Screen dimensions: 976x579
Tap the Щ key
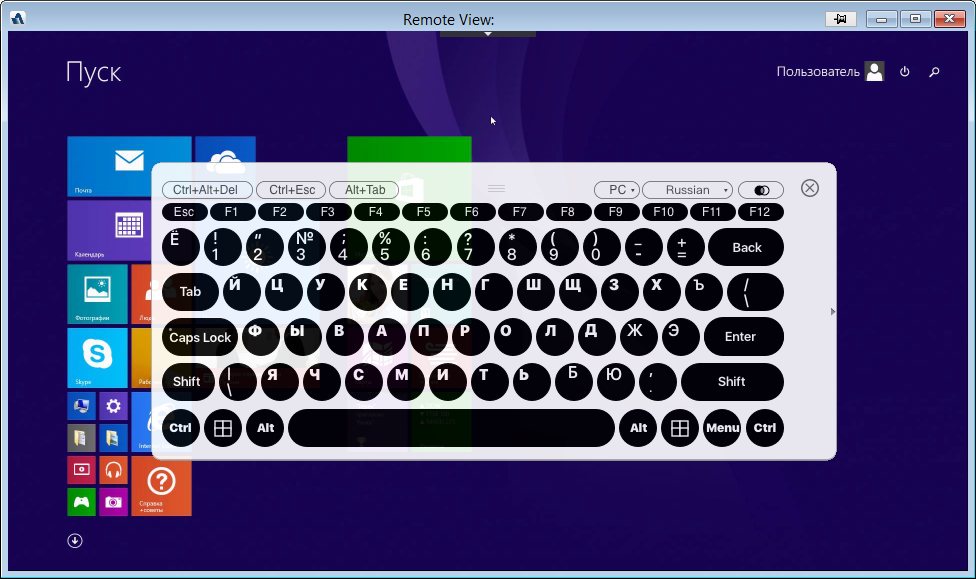click(577, 292)
